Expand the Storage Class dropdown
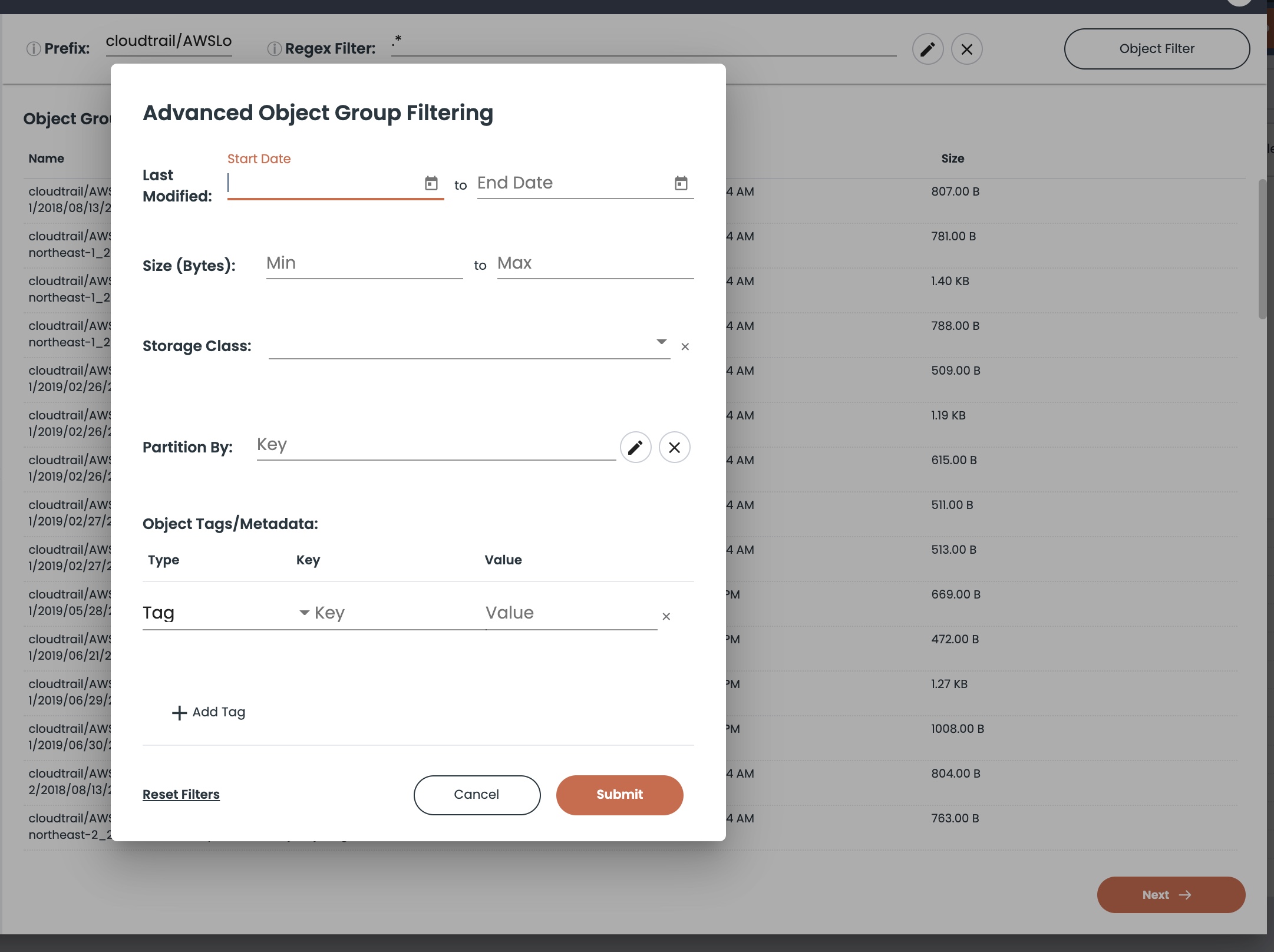1274x952 pixels. tap(661, 342)
